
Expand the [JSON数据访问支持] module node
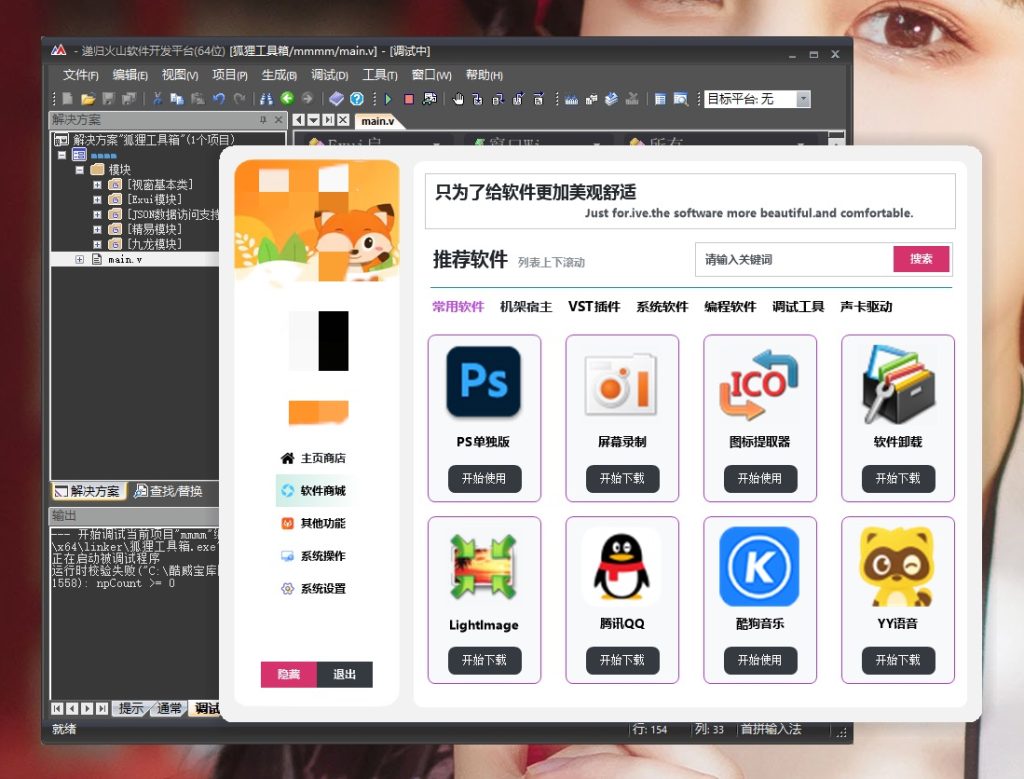point(97,214)
